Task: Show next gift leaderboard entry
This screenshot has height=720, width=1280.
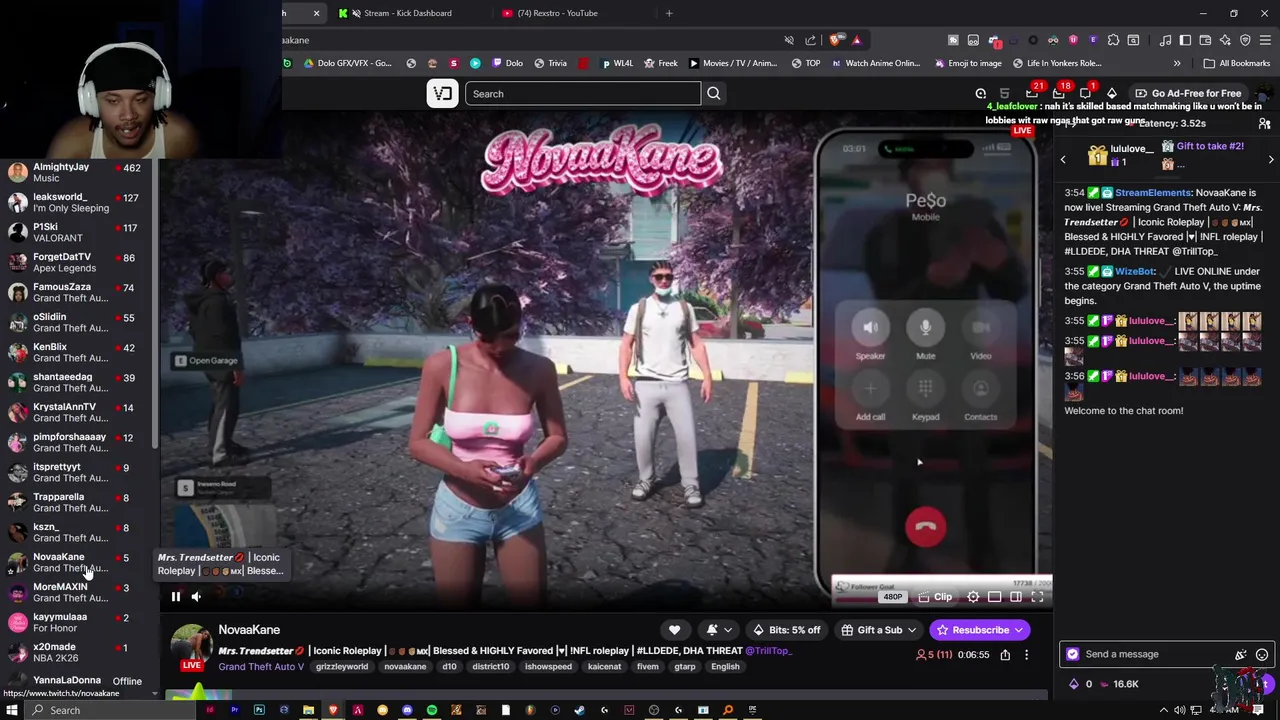Action: [1271, 160]
